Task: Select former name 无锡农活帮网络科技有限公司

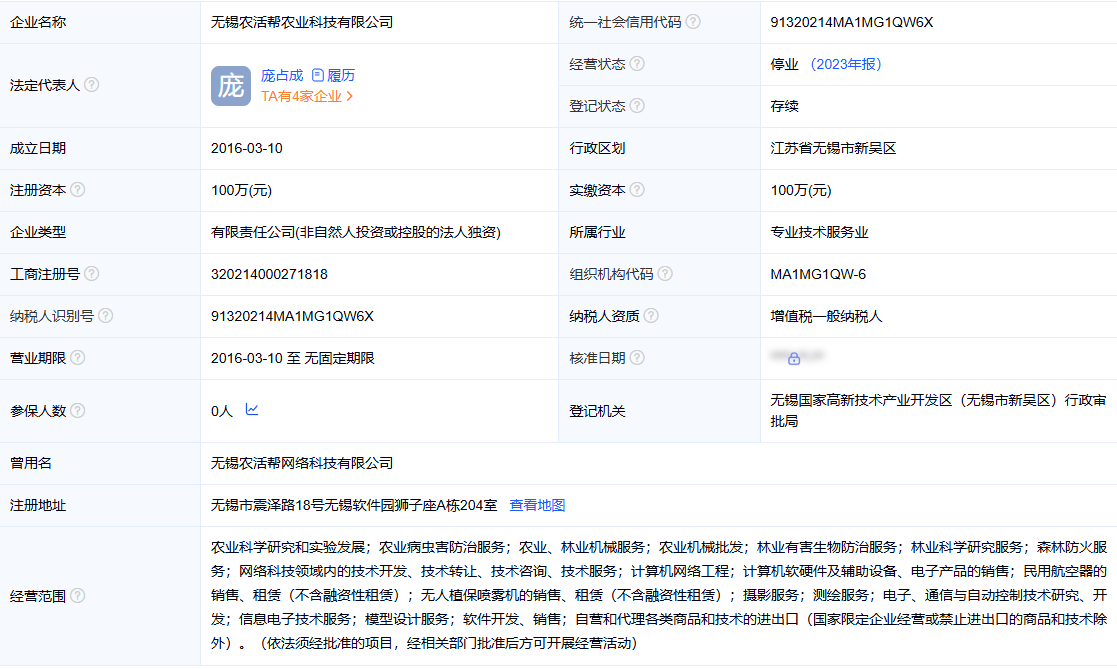Action: [302, 463]
